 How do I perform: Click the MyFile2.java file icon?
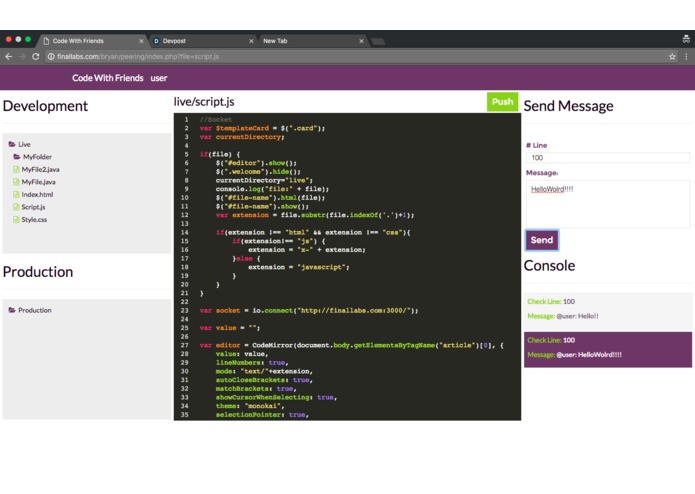click(x=16, y=169)
